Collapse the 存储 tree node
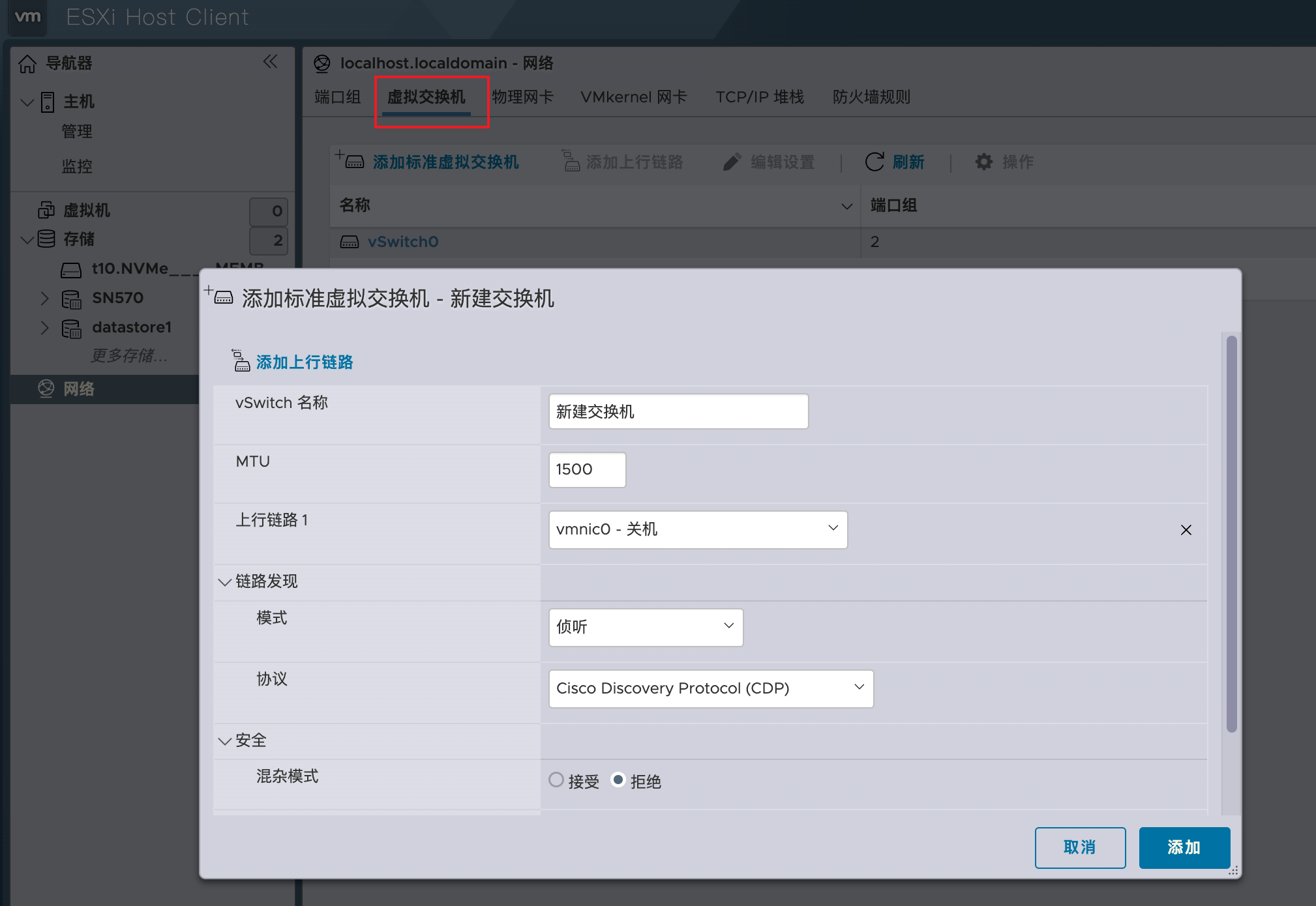 pos(27,240)
